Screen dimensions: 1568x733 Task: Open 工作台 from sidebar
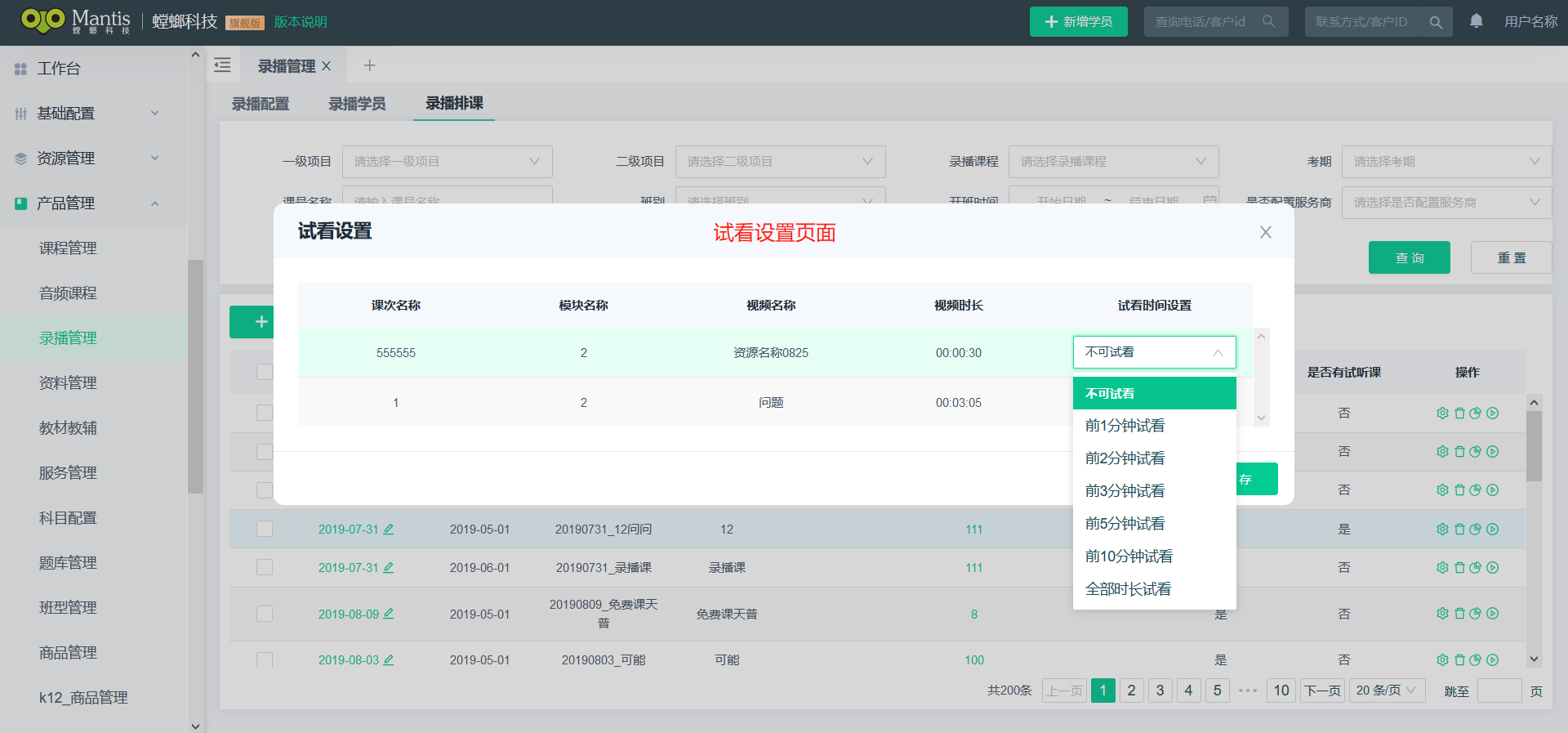tap(59, 69)
